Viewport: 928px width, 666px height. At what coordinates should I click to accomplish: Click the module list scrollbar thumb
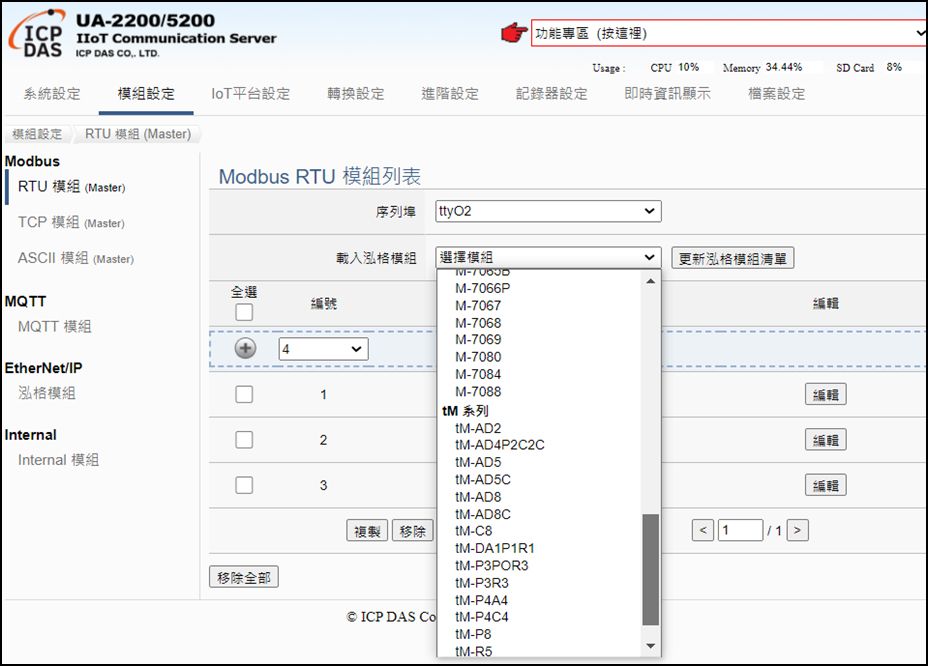(x=650, y=570)
